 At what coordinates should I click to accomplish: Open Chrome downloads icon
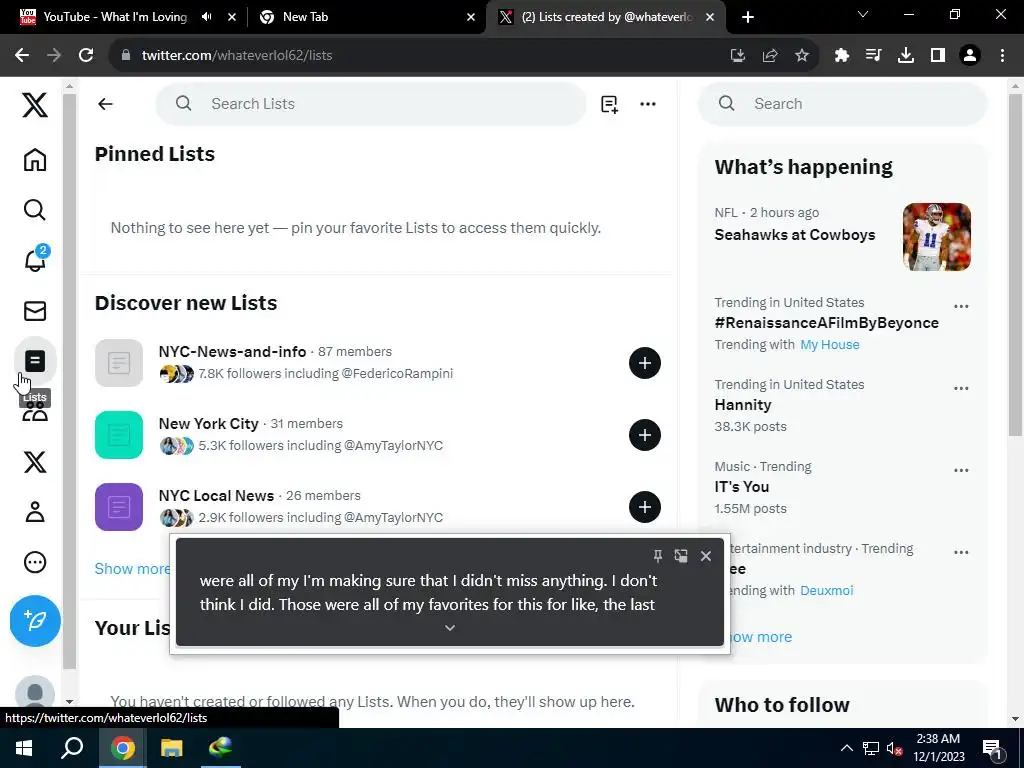pos(906,56)
